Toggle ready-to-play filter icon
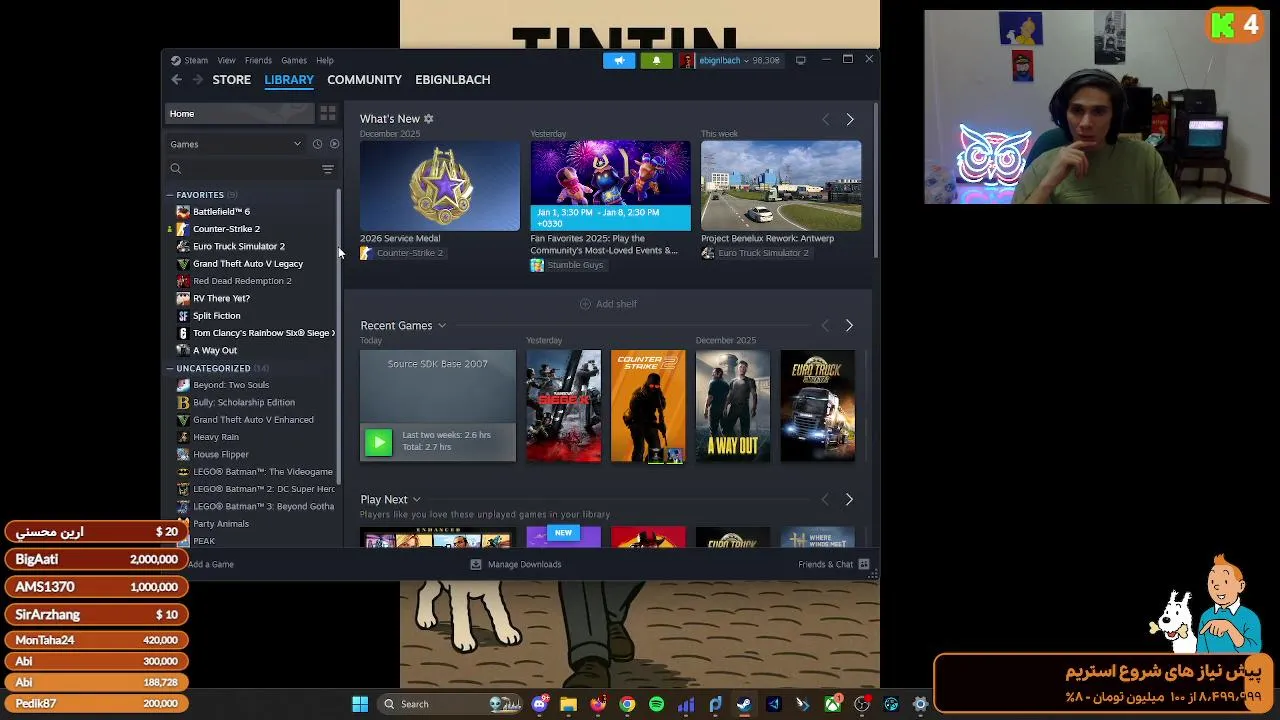This screenshot has height=720, width=1280. pos(334,144)
